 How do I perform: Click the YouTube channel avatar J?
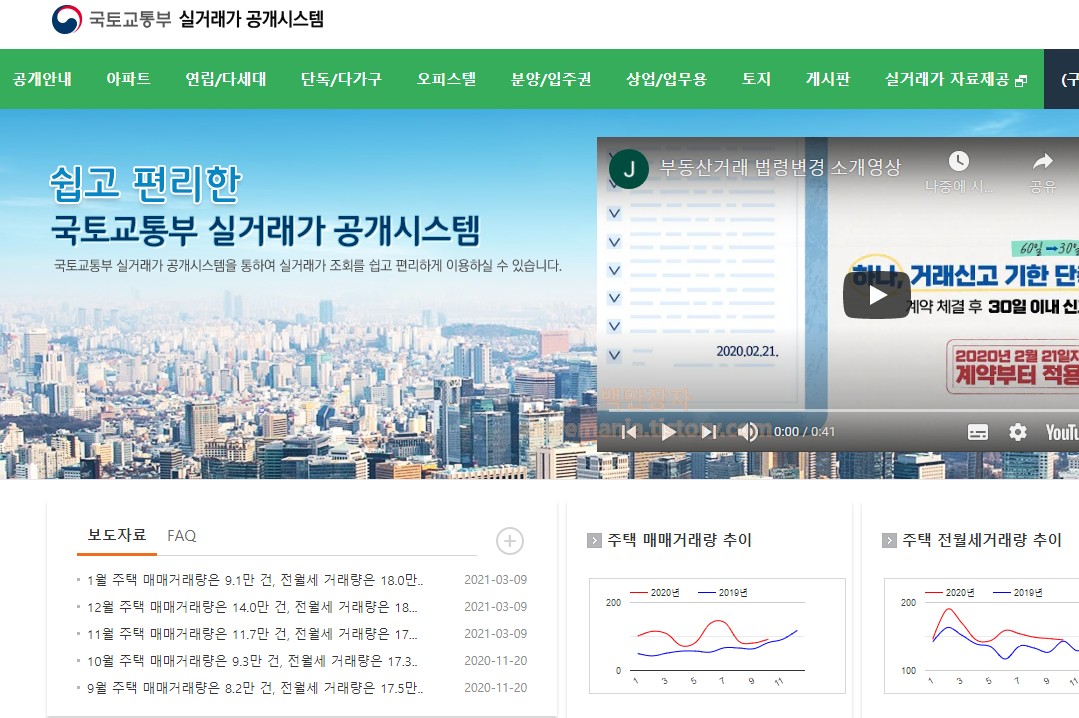click(x=629, y=169)
